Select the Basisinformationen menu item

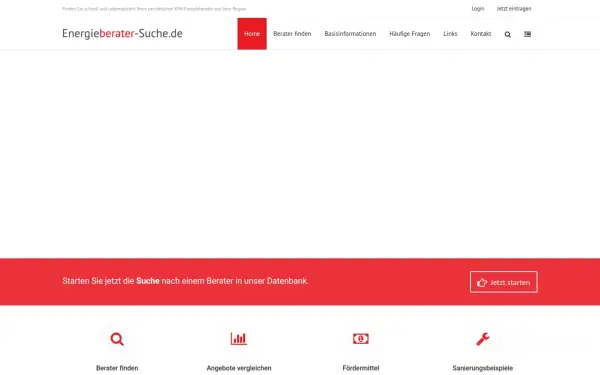[x=350, y=34]
